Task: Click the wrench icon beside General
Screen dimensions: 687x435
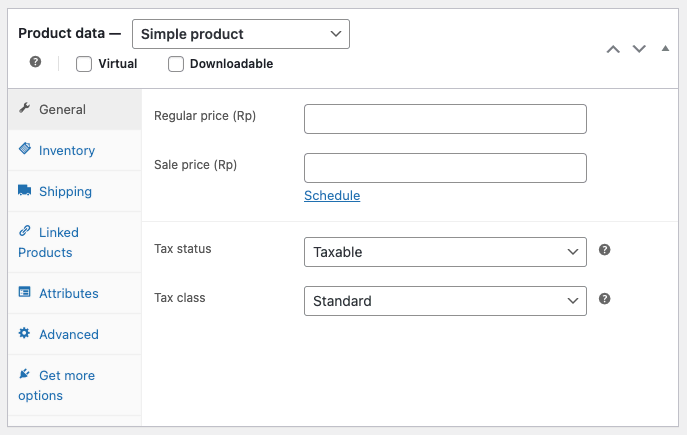Action: click(x=25, y=109)
